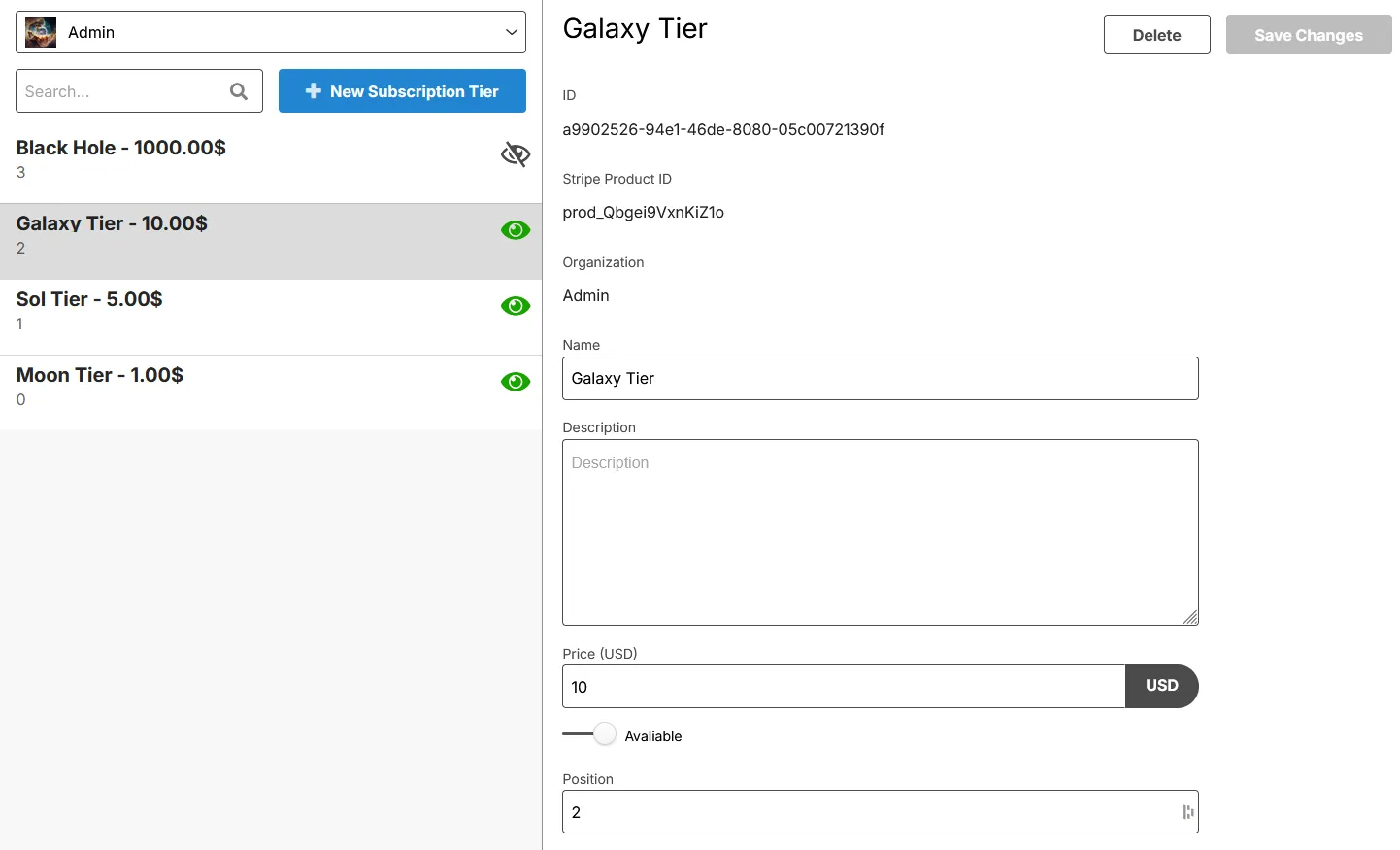Click Stripe product ID prod_Qbgei9VxnKiZ1o
The height and width of the screenshot is (850, 1400).
point(643,212)
